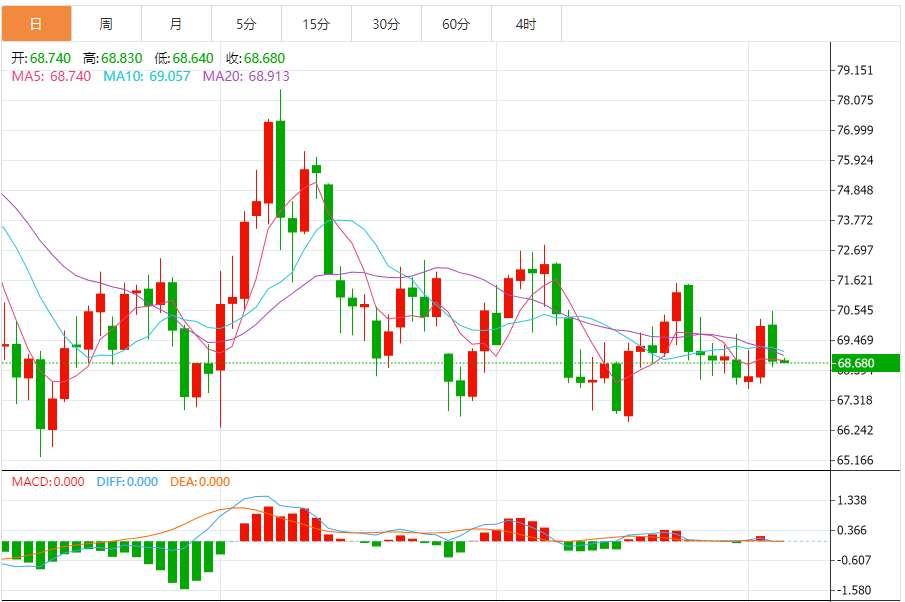Click the 0.366 MACD axis label
This screenshot has height=602, width=905.
(852, 530)
